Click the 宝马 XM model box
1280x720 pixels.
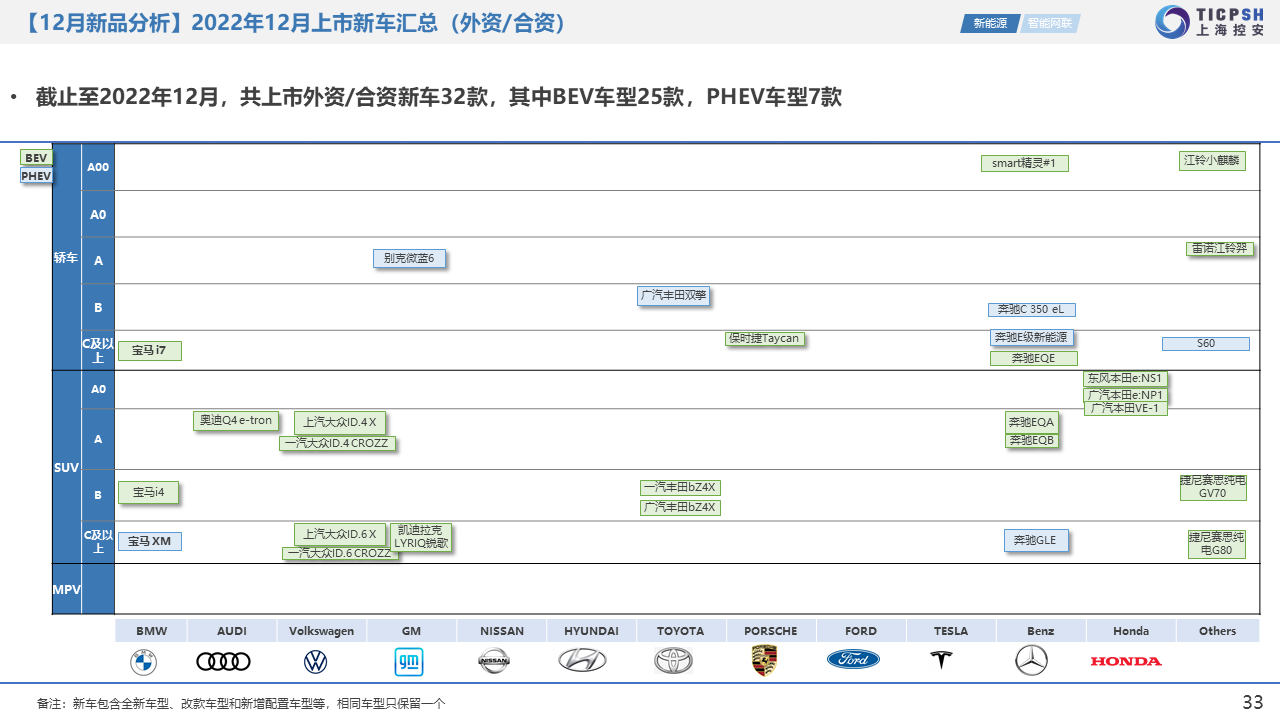[x=150, y=542]
